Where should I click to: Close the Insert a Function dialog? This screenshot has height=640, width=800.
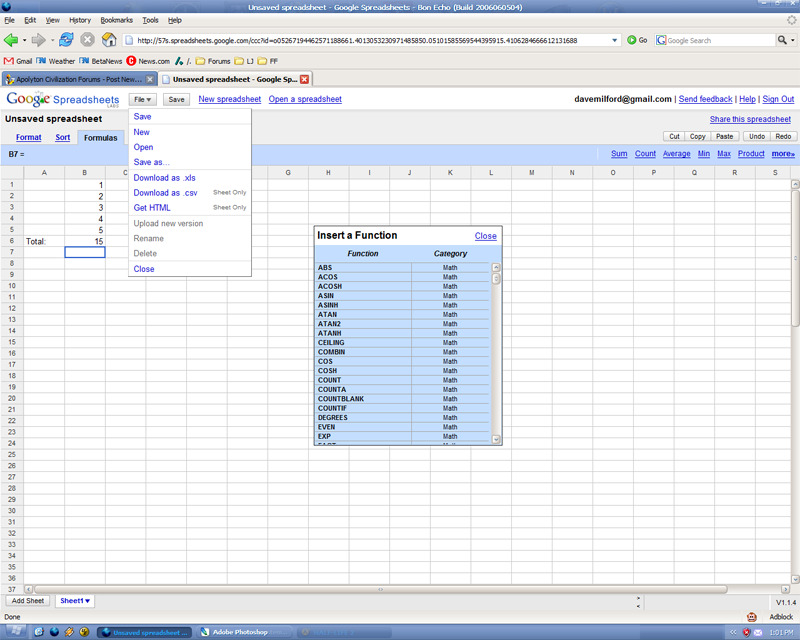pos(485,236)
